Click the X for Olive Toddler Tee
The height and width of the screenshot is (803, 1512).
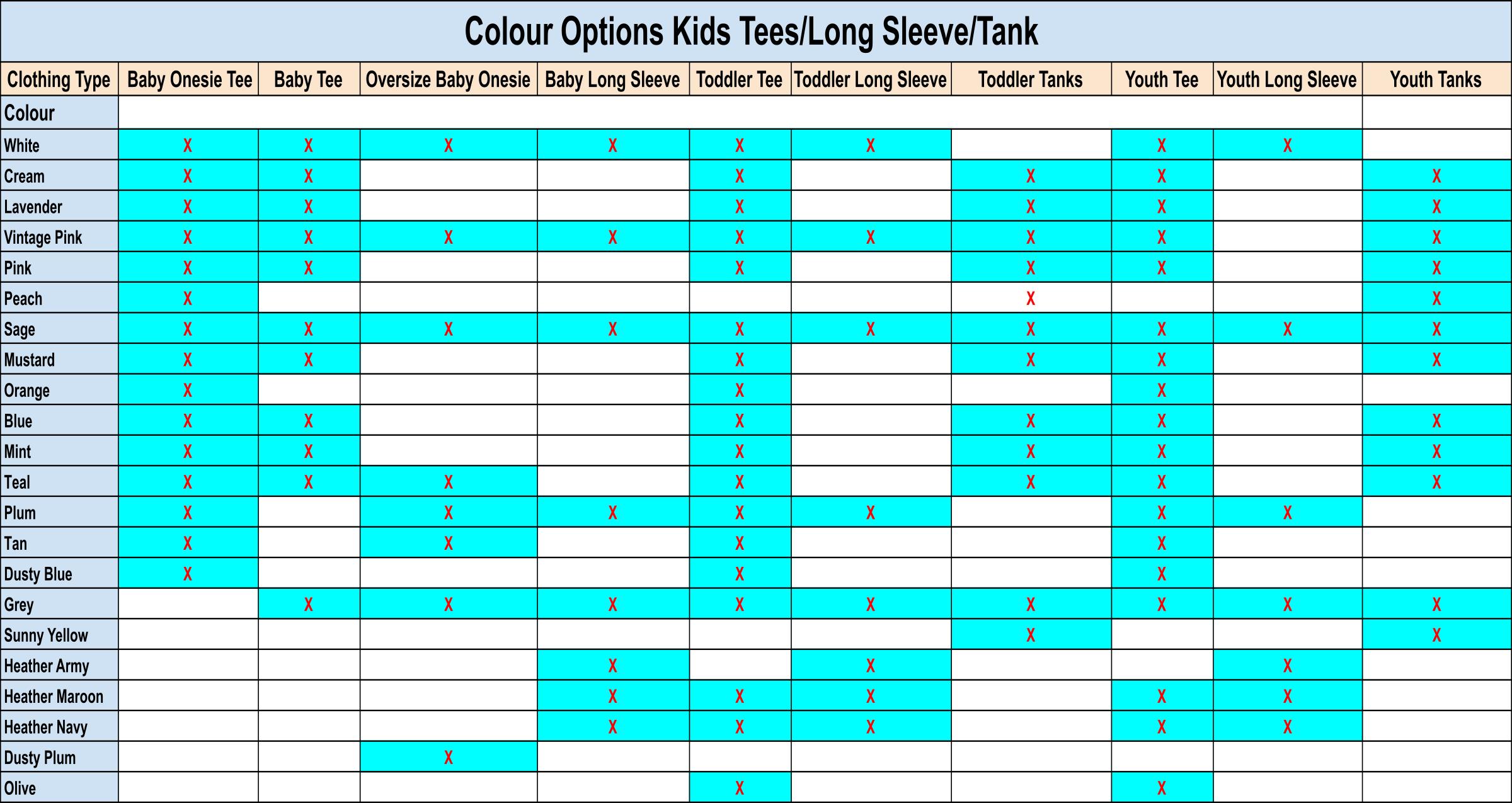[x=740, y=788]
